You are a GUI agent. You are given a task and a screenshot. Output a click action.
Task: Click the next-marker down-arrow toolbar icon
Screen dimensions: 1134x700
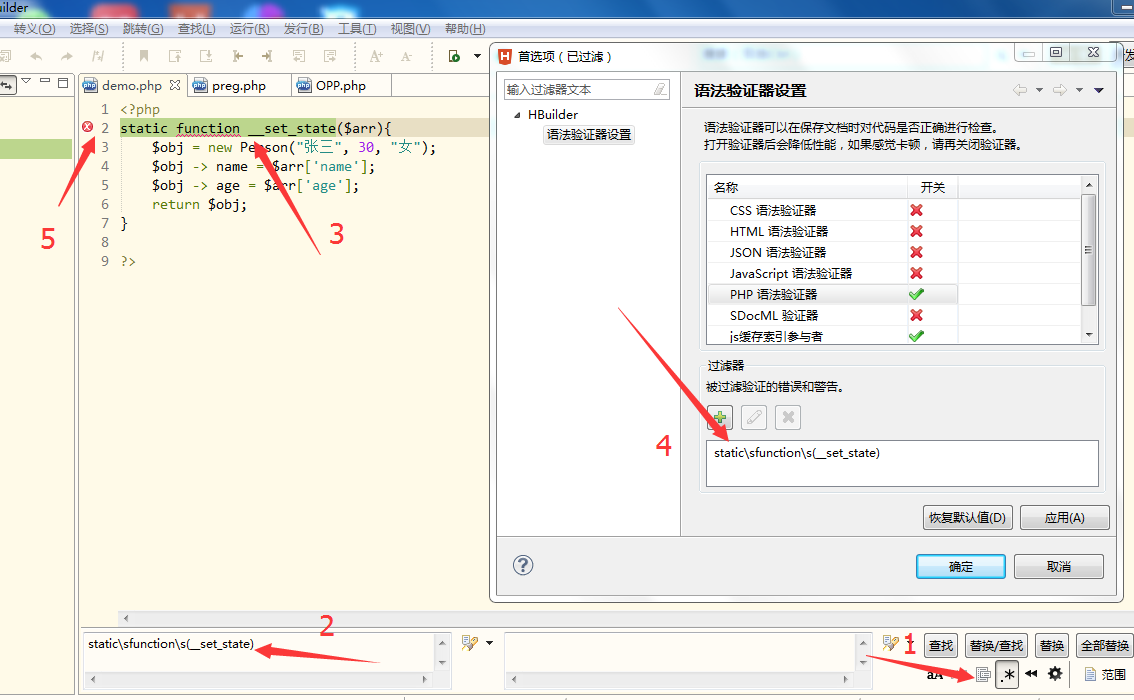point(206,56)
